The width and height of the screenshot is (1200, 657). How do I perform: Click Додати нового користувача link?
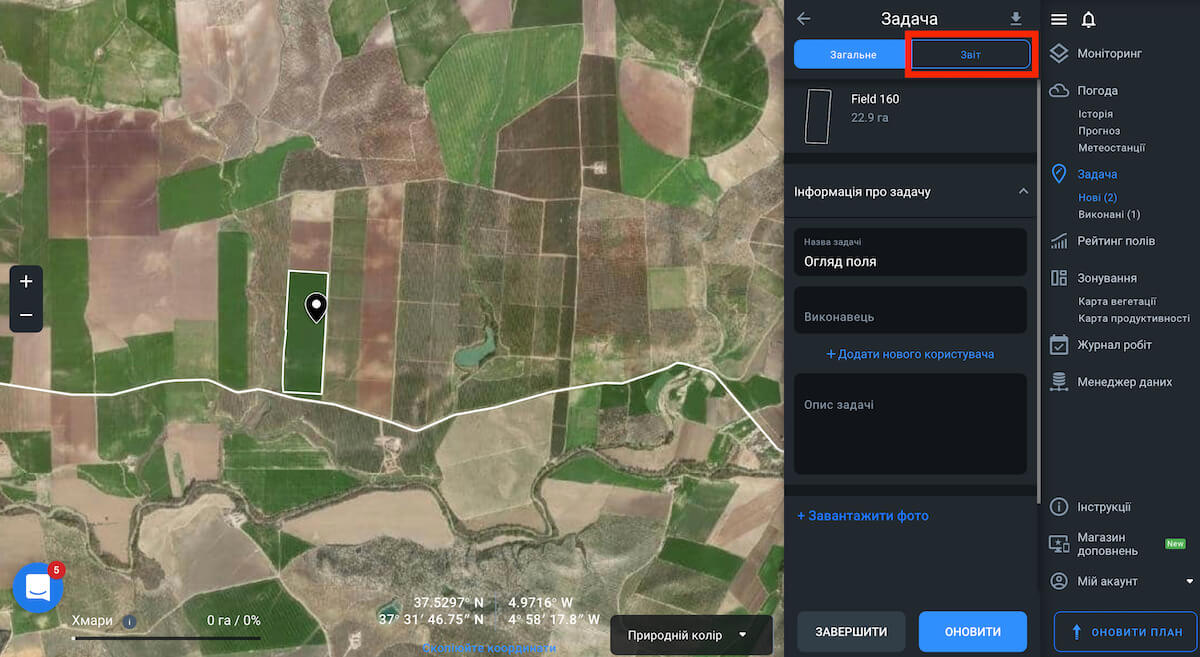tap(910, 354)
